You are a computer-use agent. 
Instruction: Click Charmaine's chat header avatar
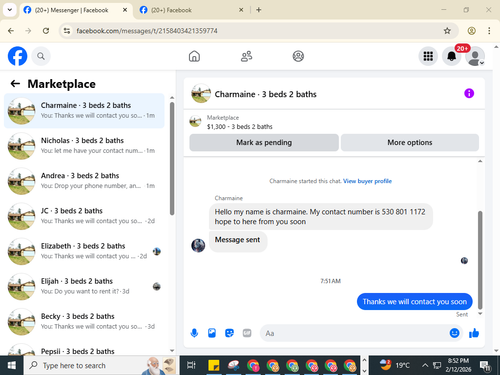pyautogui.click(x=201, y=94)
